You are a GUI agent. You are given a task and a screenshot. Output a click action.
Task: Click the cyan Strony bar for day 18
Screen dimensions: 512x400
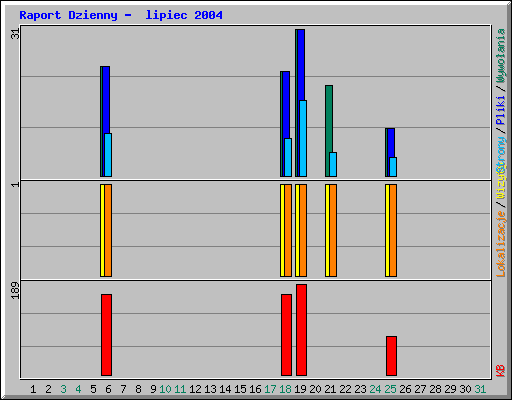(288, 157)
